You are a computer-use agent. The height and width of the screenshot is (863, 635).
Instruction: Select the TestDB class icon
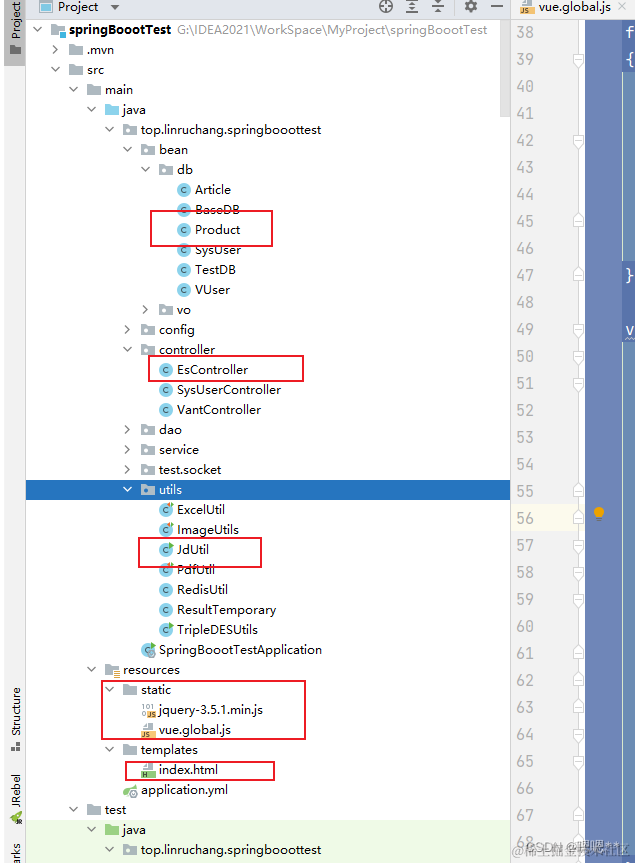pos(184,270)
